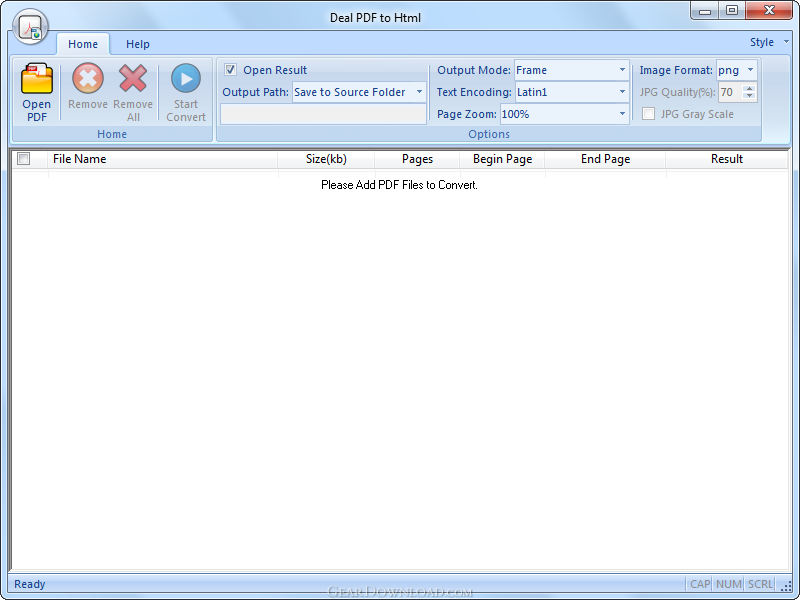Click the Remove All icon

pos(133,80)
